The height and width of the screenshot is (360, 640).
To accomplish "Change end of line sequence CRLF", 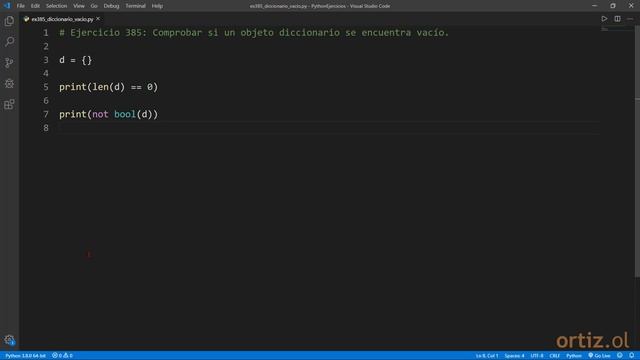I will pyautogui.click(x=554, y=356).
